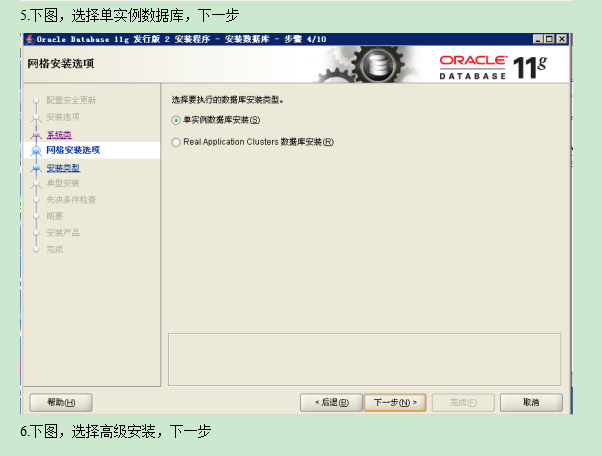Screen dimensions: 602x456
Task: Click the 后退(B) button
Action: [331, 403]
